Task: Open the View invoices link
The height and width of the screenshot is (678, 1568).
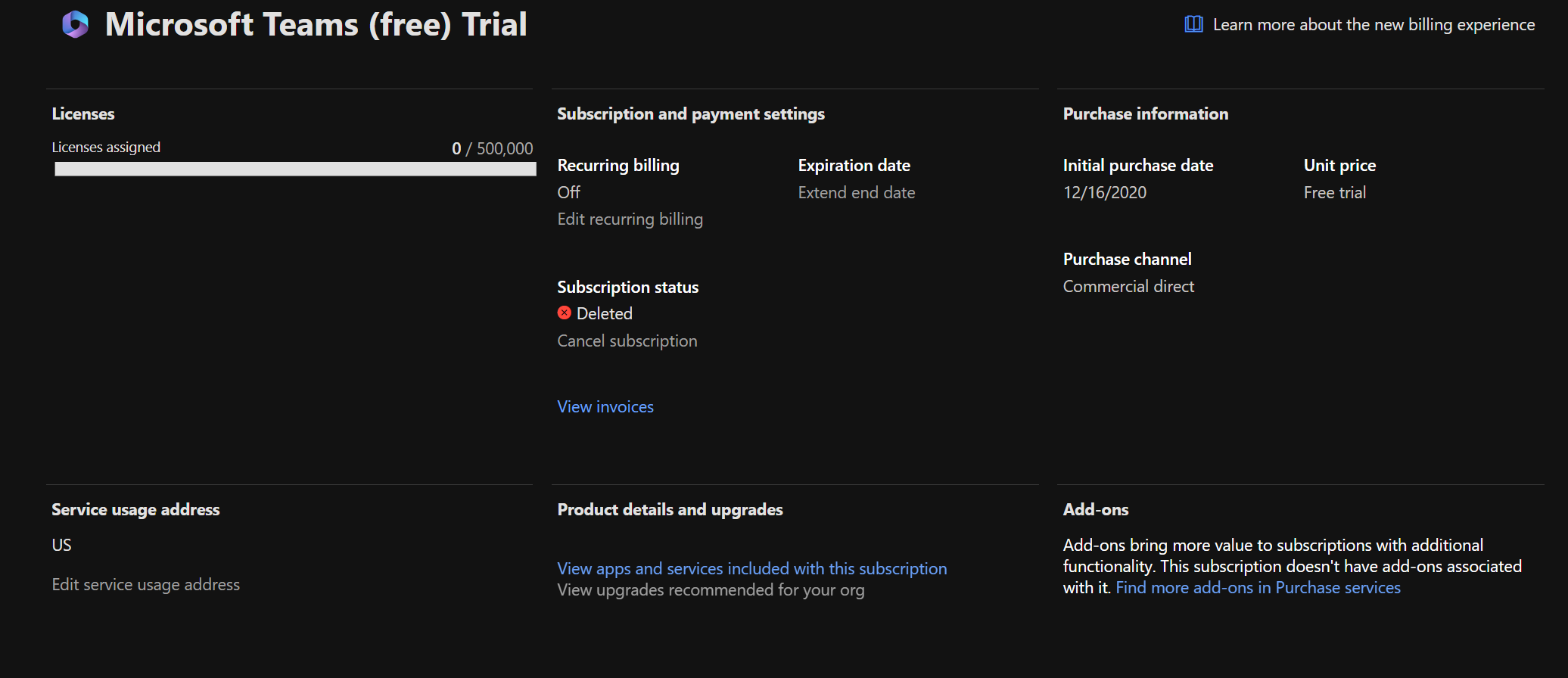Action: point(605,406)
